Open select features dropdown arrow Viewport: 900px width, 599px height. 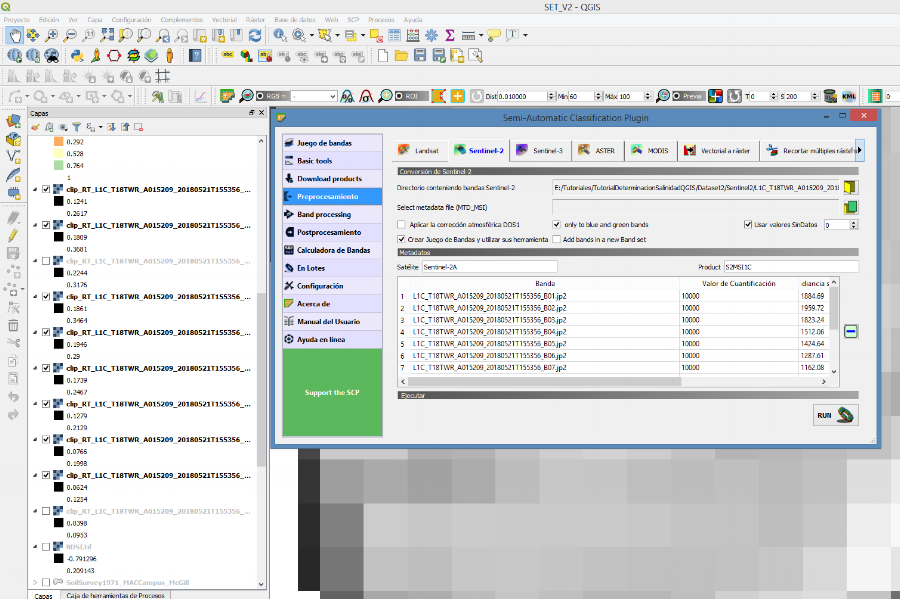(338, 36)
